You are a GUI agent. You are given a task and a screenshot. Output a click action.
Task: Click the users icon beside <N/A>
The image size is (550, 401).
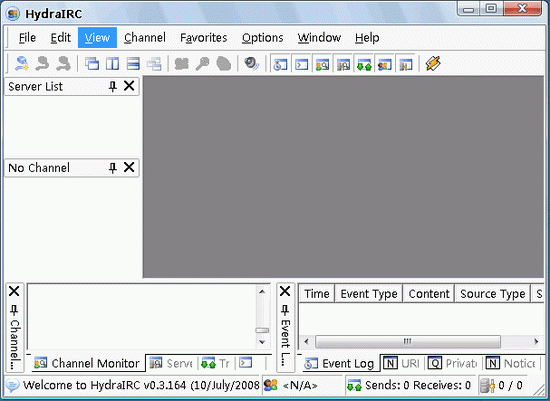pos(270,385)
